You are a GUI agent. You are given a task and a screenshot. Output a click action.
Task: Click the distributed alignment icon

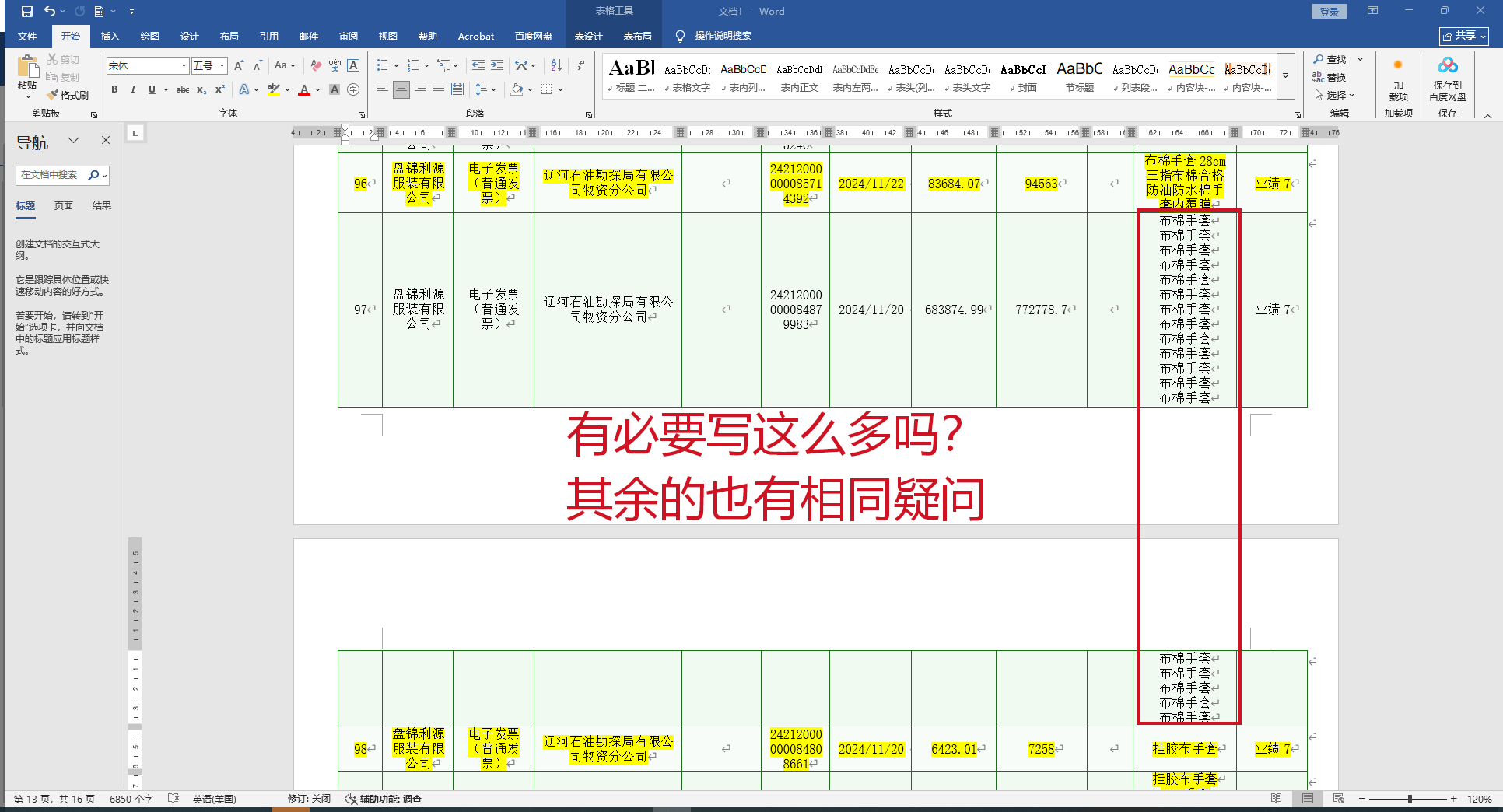point(457,89)
